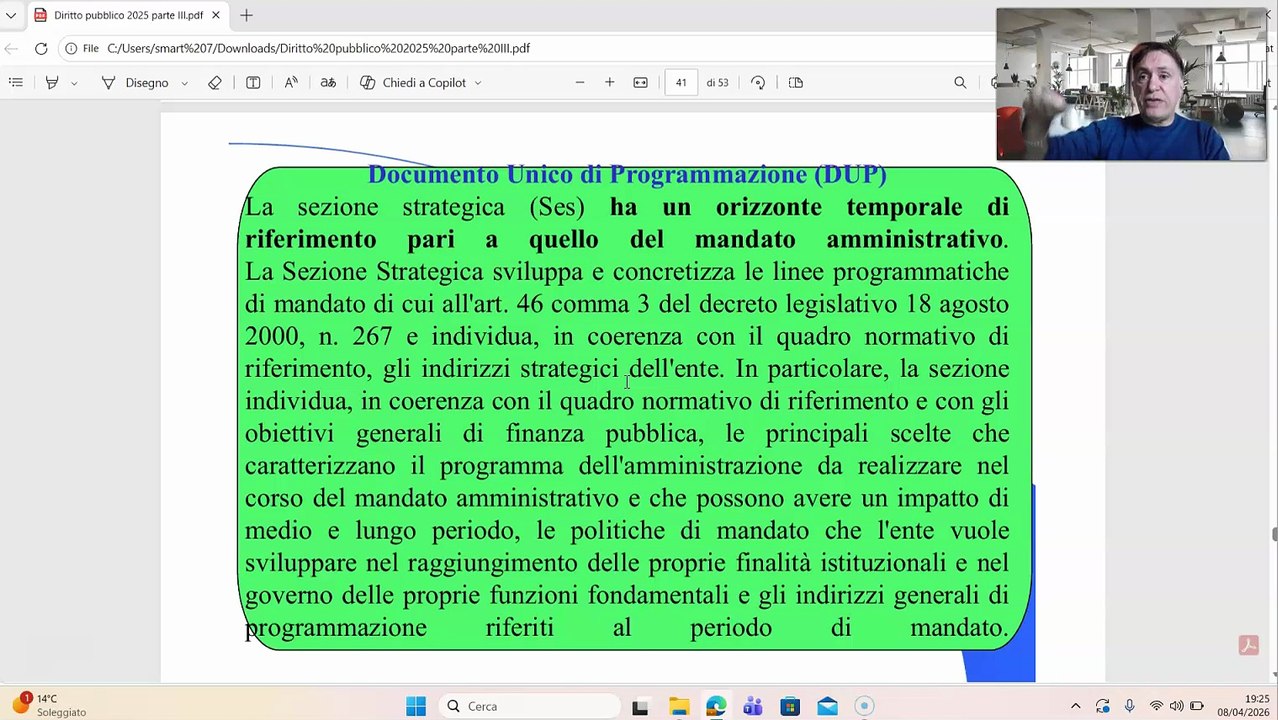Open the table of contents sidebar
This screenshot has width=1278, height=720.
click(16, 83)
